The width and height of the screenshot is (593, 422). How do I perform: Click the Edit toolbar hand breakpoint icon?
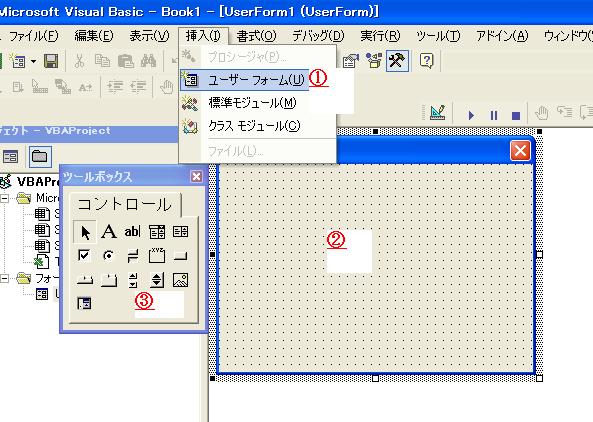tap(167, 87)
